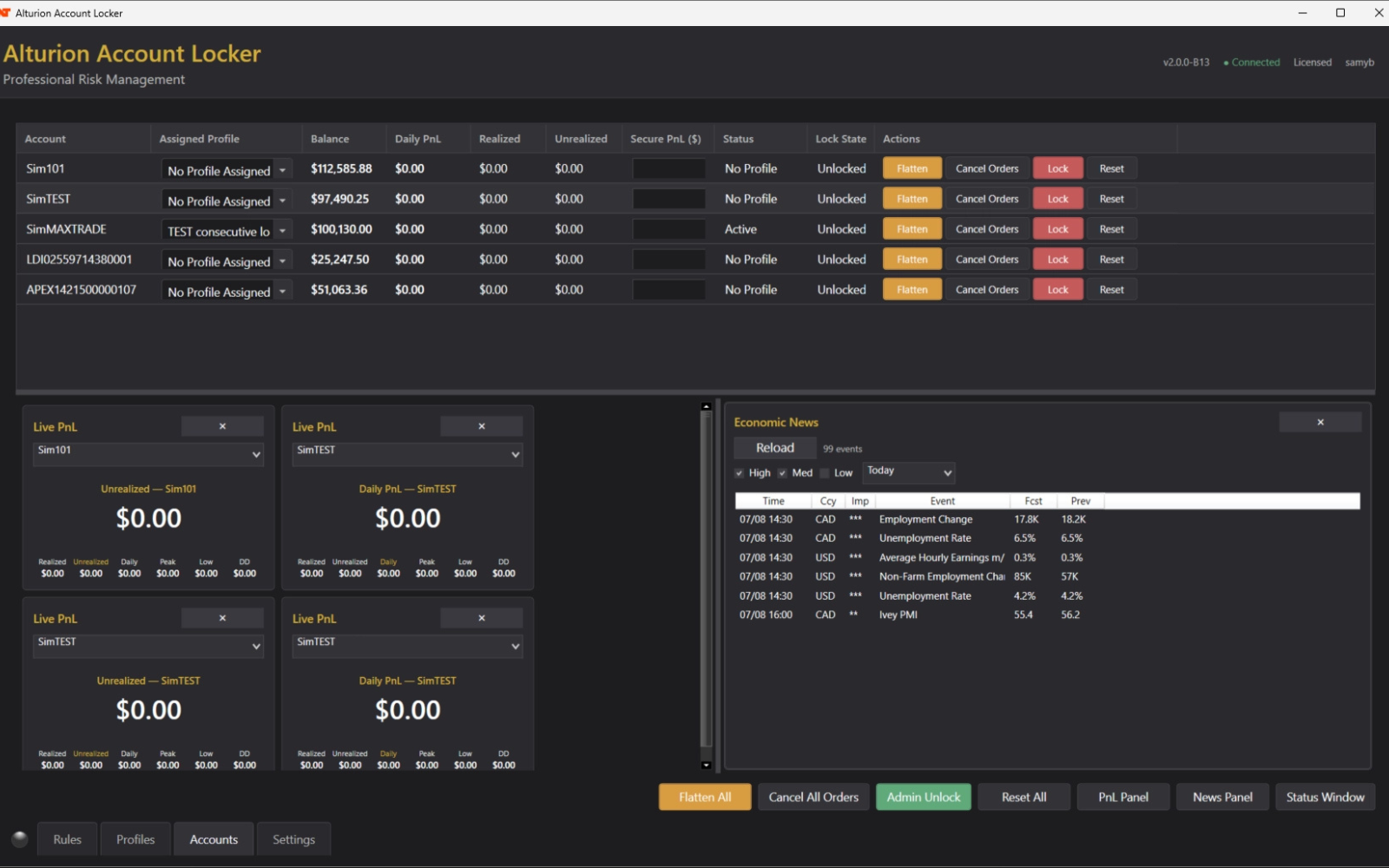Viewport: 1389px width, 868px height.
Task: Lock the APEX1421500000107 account
Action: click(x=1057, y=290)
